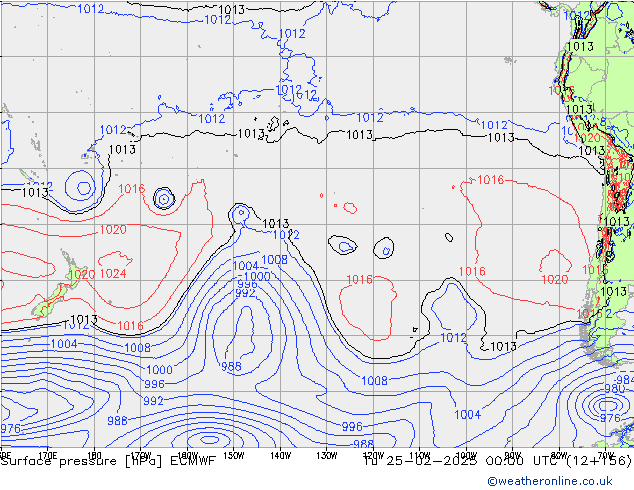Open the weatheronline.co.uk copyright link
The image size is (634, 490).
click(550, 481)
